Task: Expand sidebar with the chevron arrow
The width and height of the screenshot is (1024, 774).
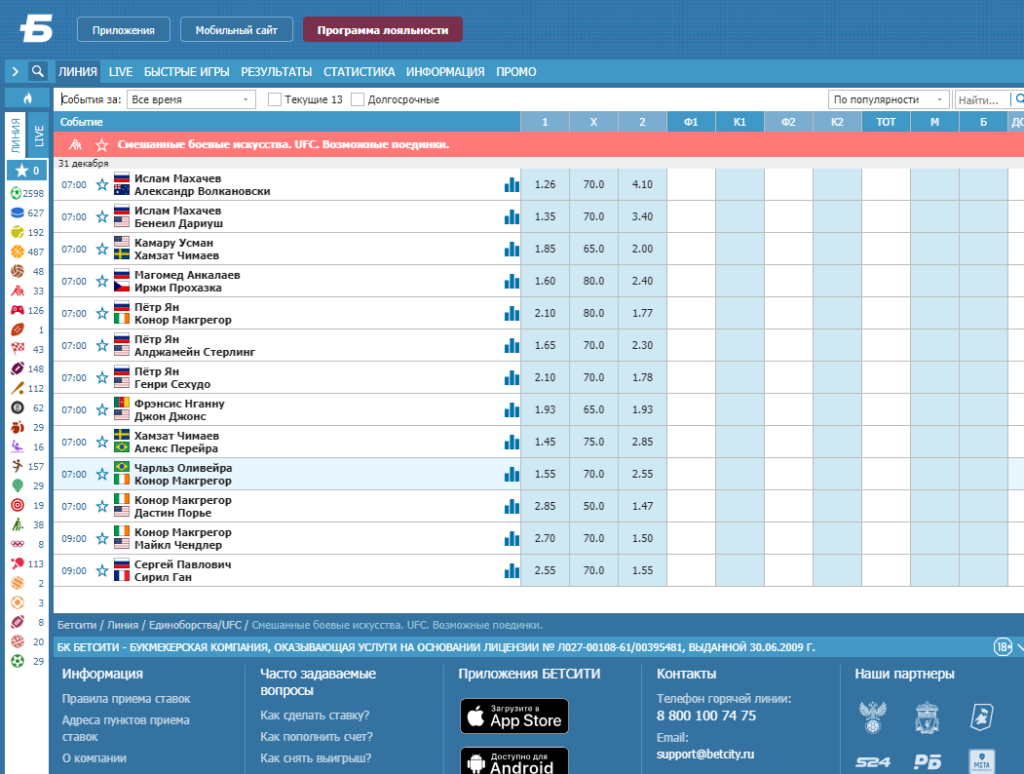Action: point(15,71)
